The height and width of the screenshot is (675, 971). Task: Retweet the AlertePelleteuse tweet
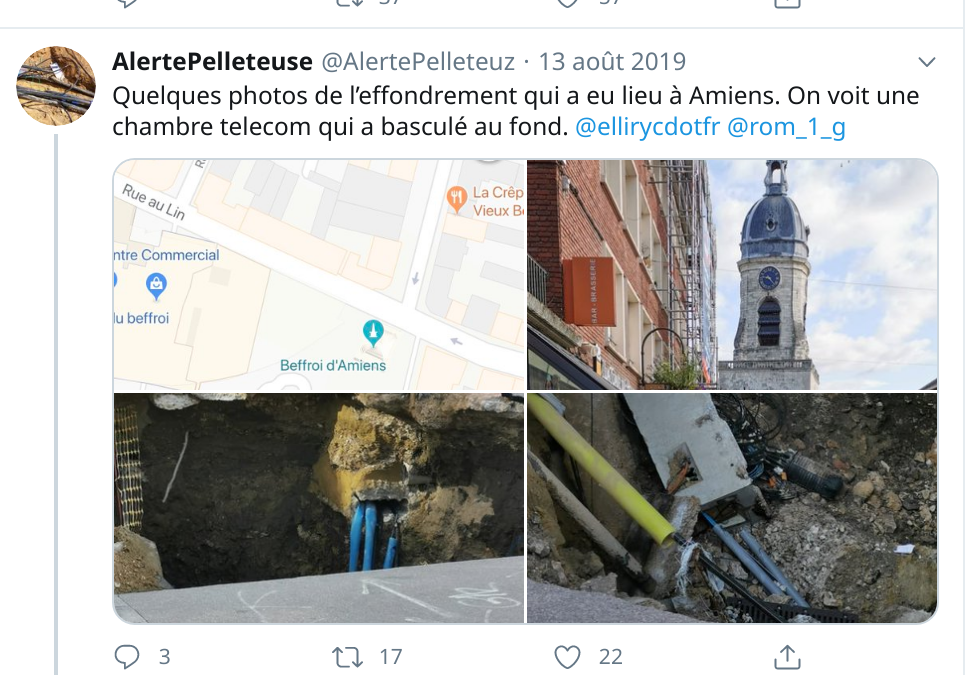(x=347, y=656)
